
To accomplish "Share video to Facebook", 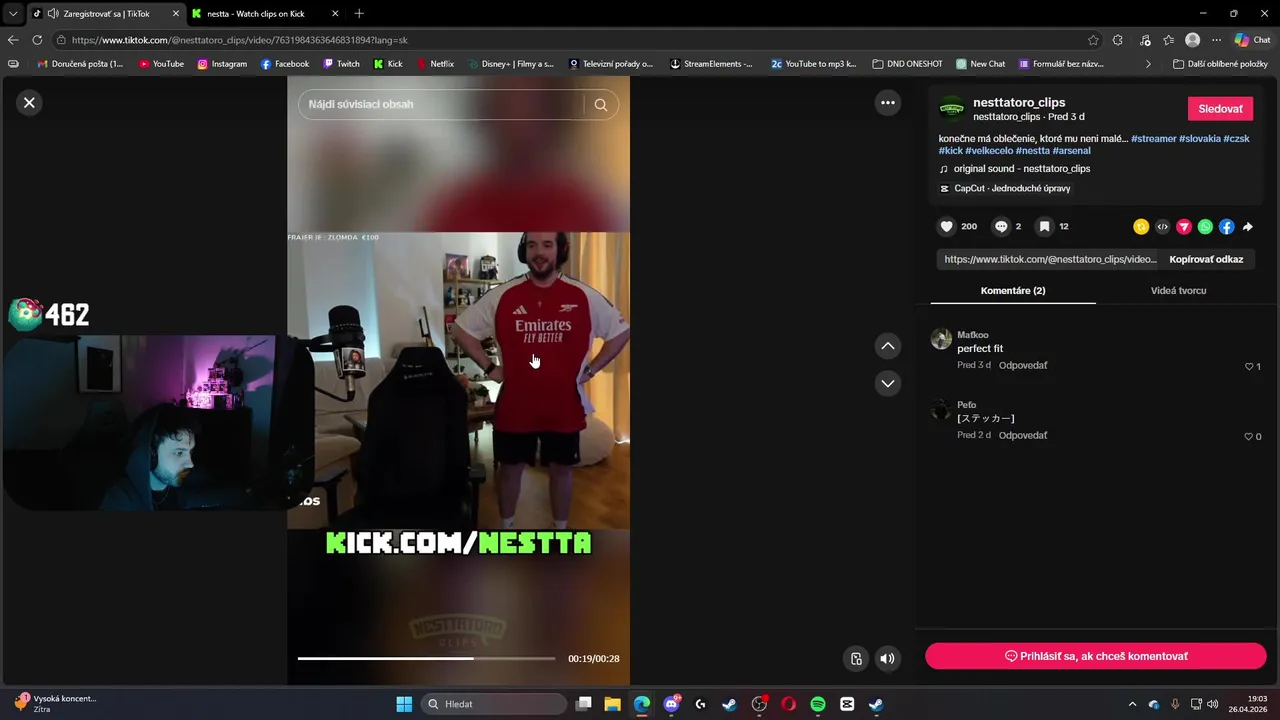I will tap(1226, 227).
